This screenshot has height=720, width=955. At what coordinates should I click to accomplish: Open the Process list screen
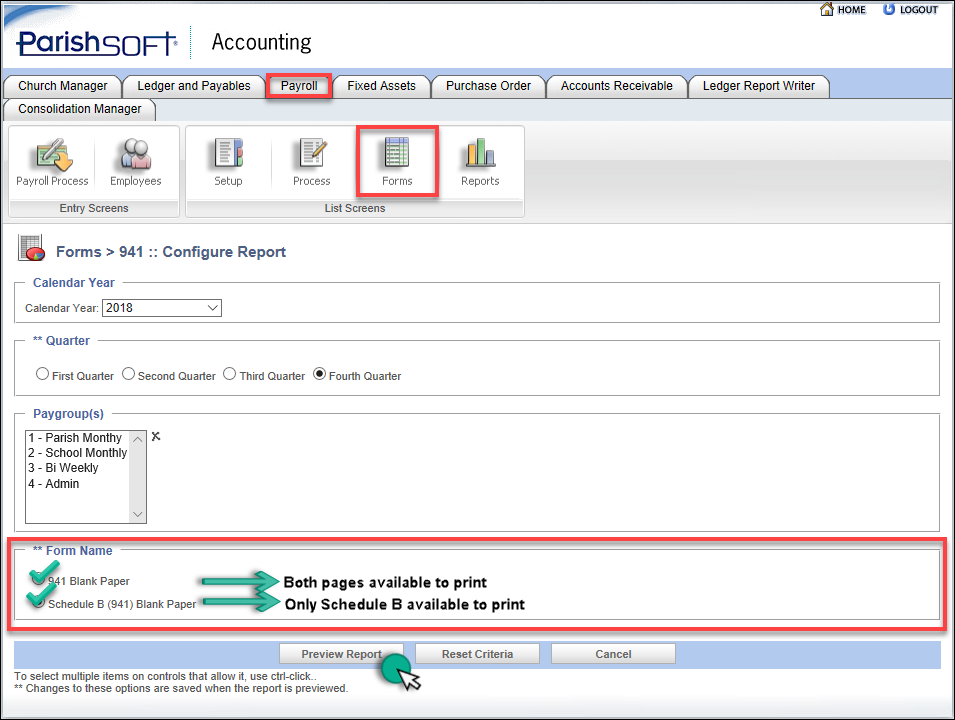[x=312, y=163]
